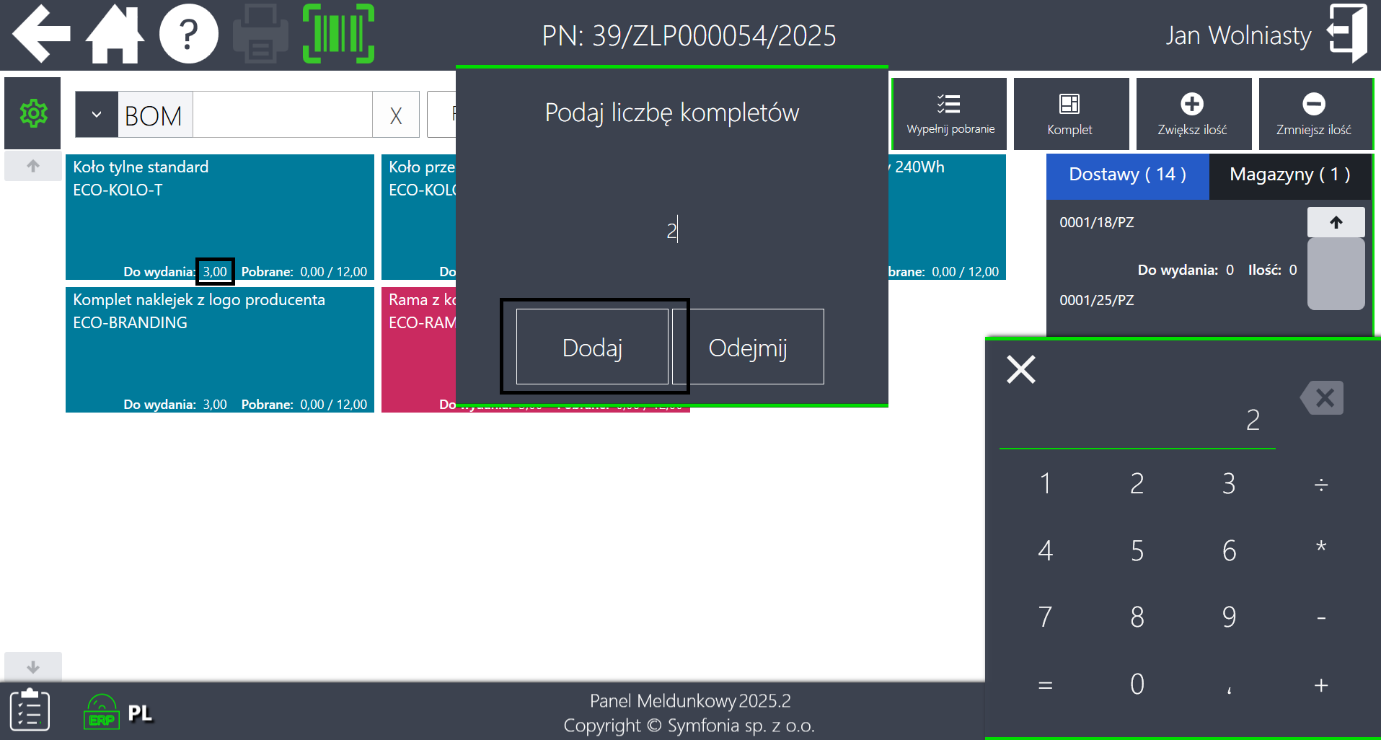Screen dimensions: 1381x740
Task: Click the ERP connection status icon
Action: (102, 711)
